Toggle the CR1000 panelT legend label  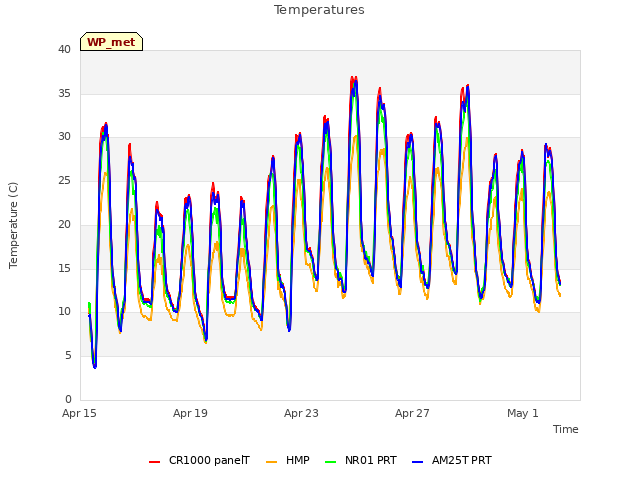point(209,460)
